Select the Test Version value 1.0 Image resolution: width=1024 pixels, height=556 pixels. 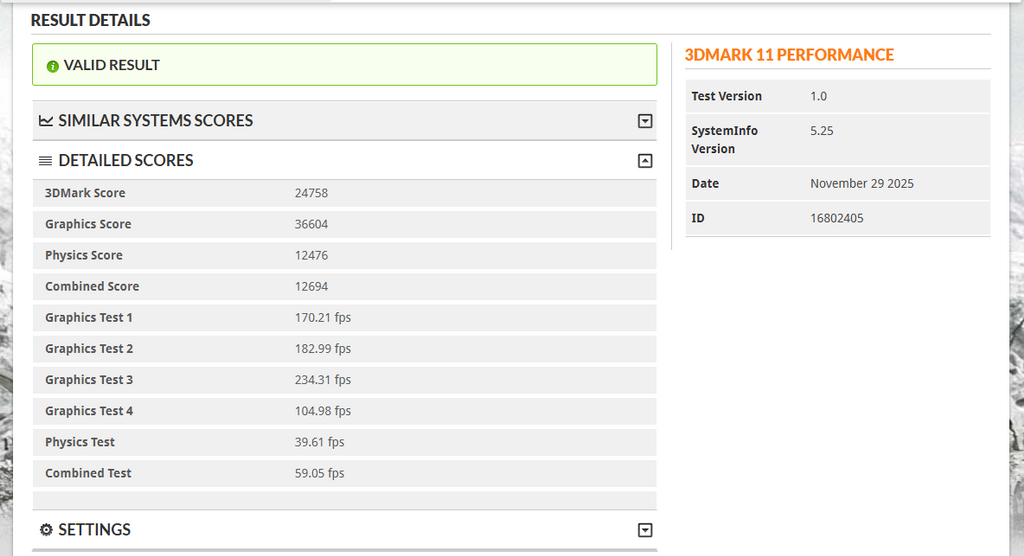(x=818, y=96)
